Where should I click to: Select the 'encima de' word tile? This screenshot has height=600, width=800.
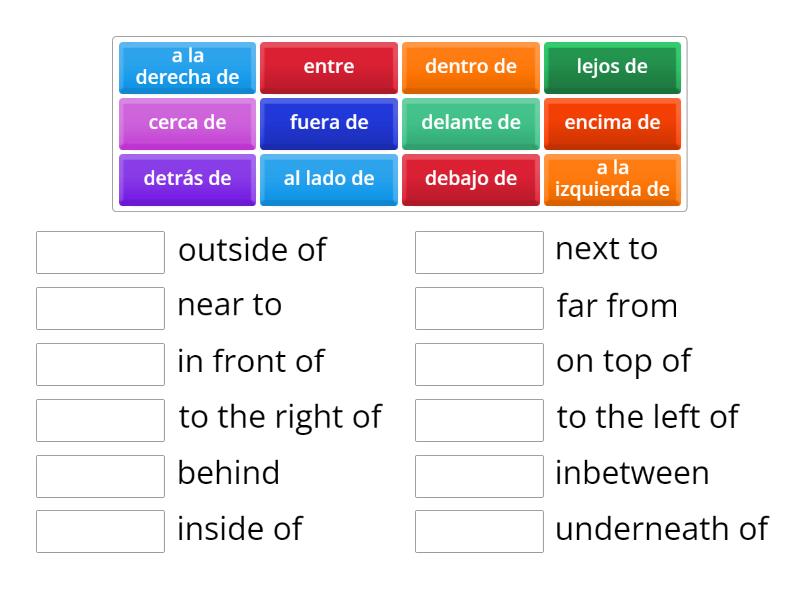pos(612,123)
